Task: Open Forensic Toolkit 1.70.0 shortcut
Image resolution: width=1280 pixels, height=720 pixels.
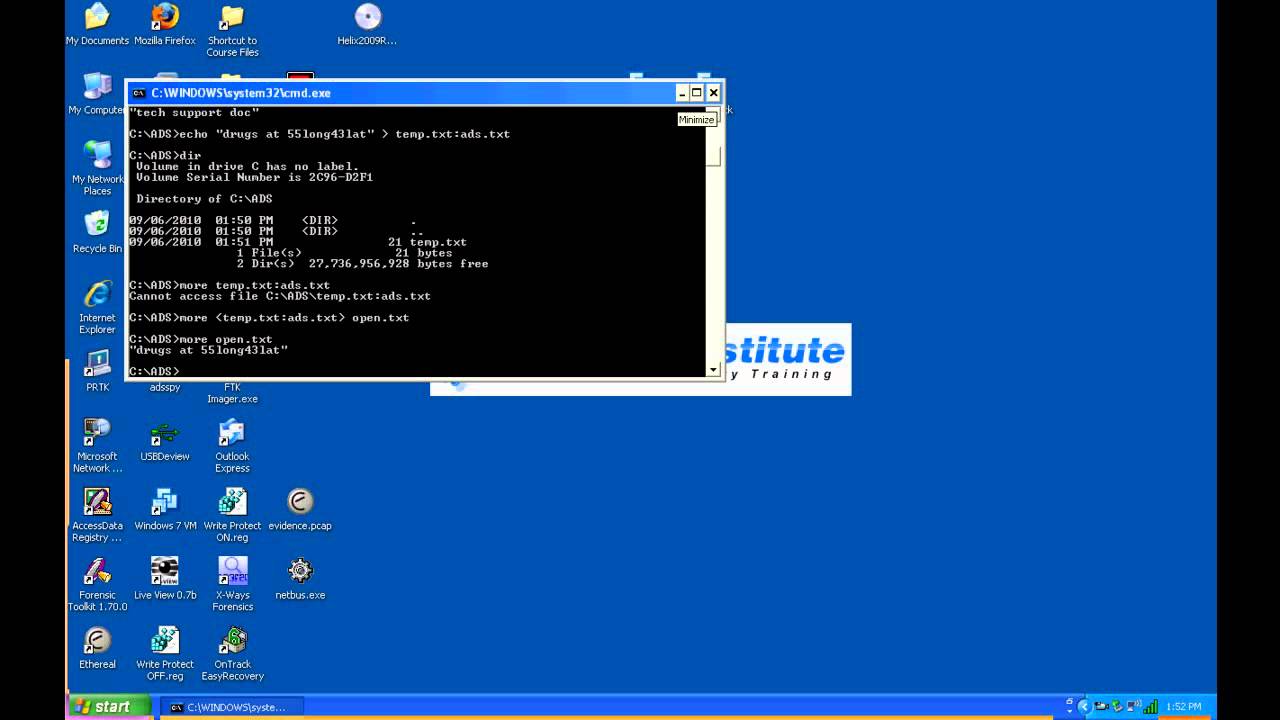Action: 97,584
